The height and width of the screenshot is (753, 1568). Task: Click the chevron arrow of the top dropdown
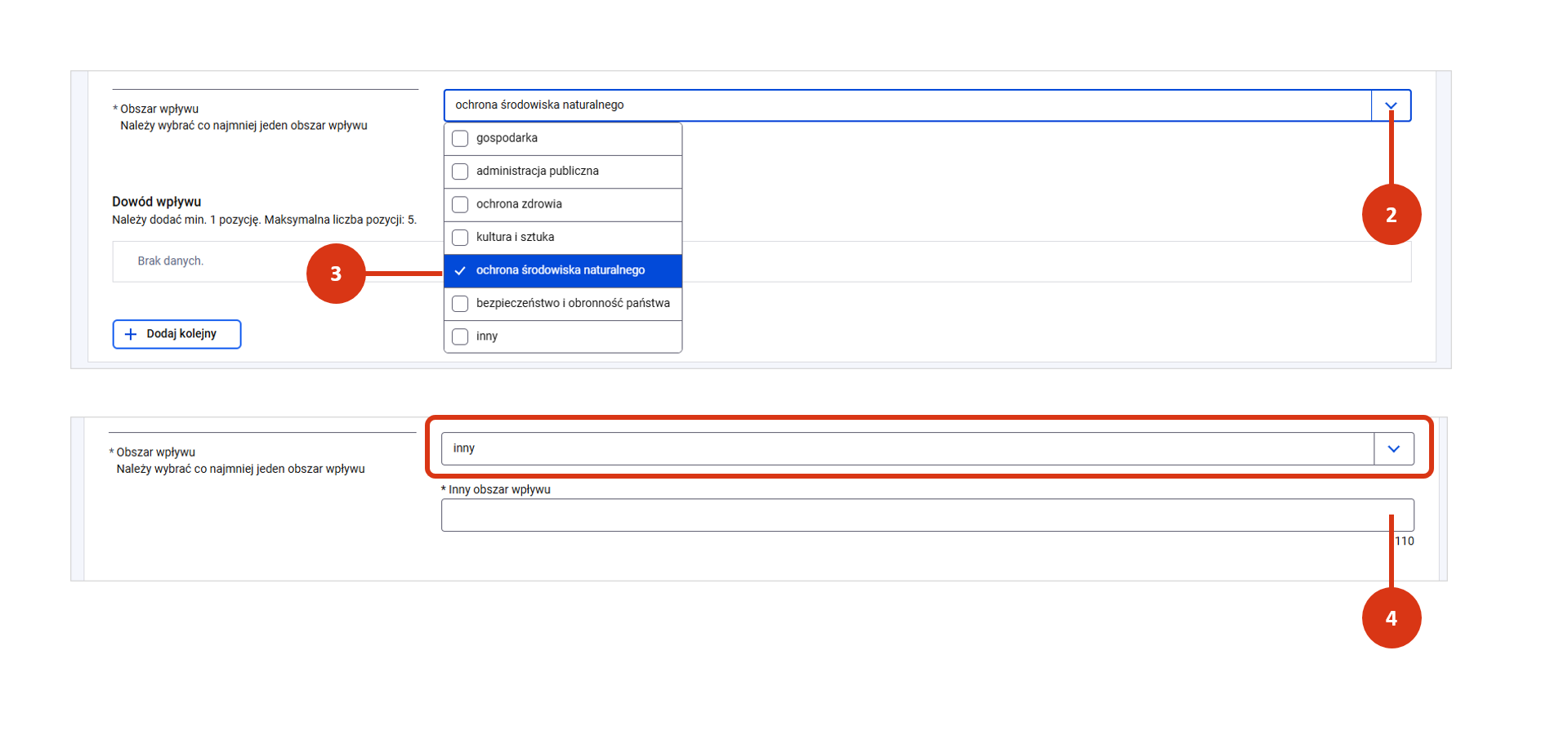[1391, 105]
